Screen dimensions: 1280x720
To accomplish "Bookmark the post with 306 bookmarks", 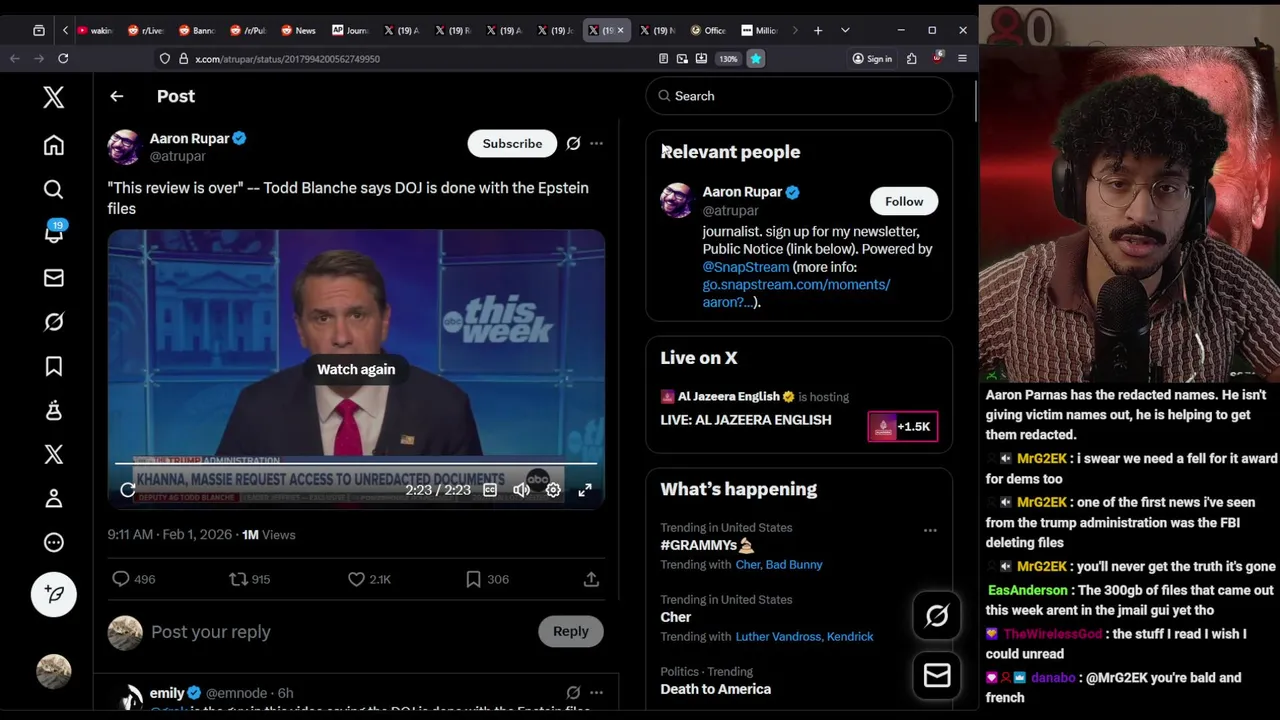I will click(x=487, y=579).
